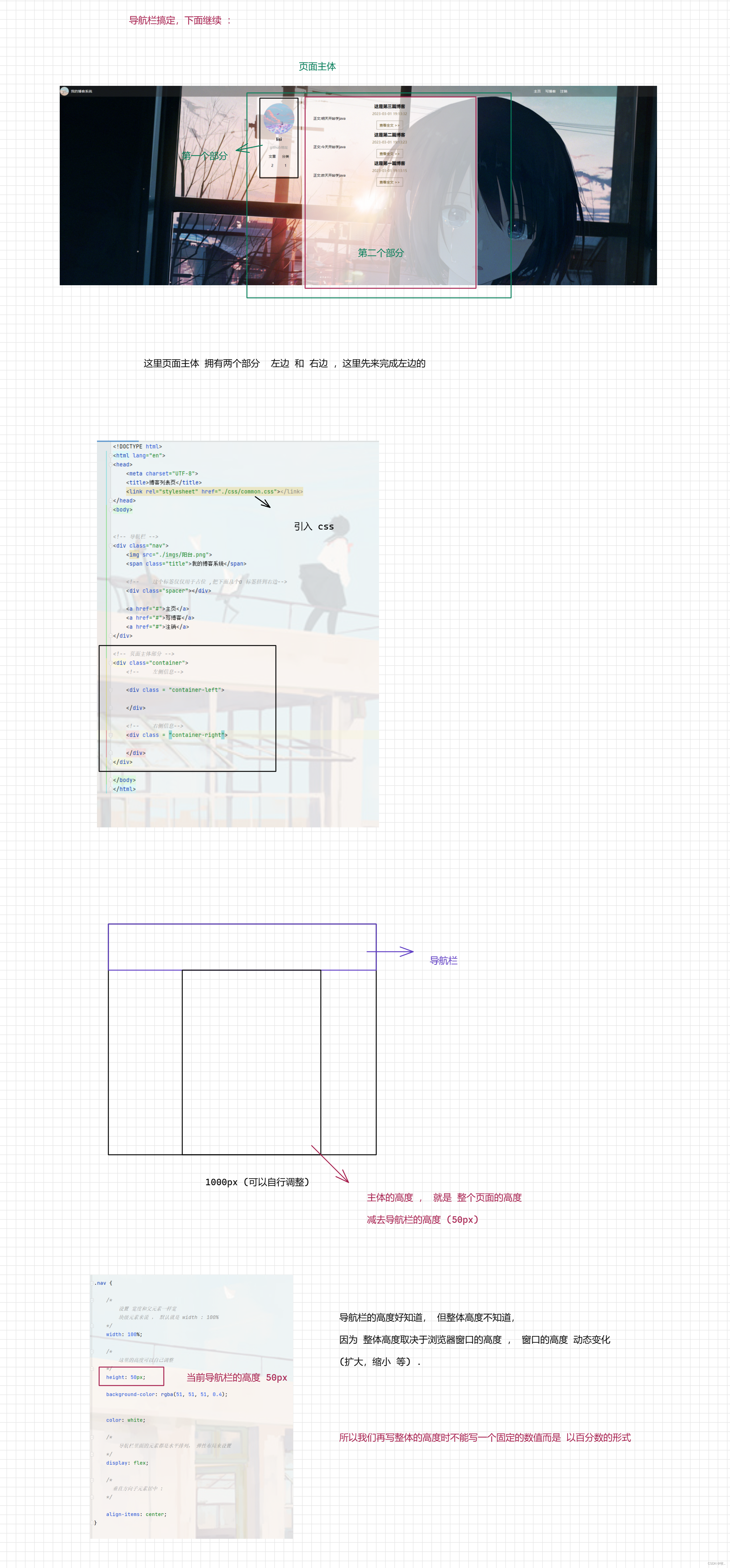This screenshot has width=730, height=1568.
Task: Click 查看全文 button under first blog post
Action: [389, 182]
